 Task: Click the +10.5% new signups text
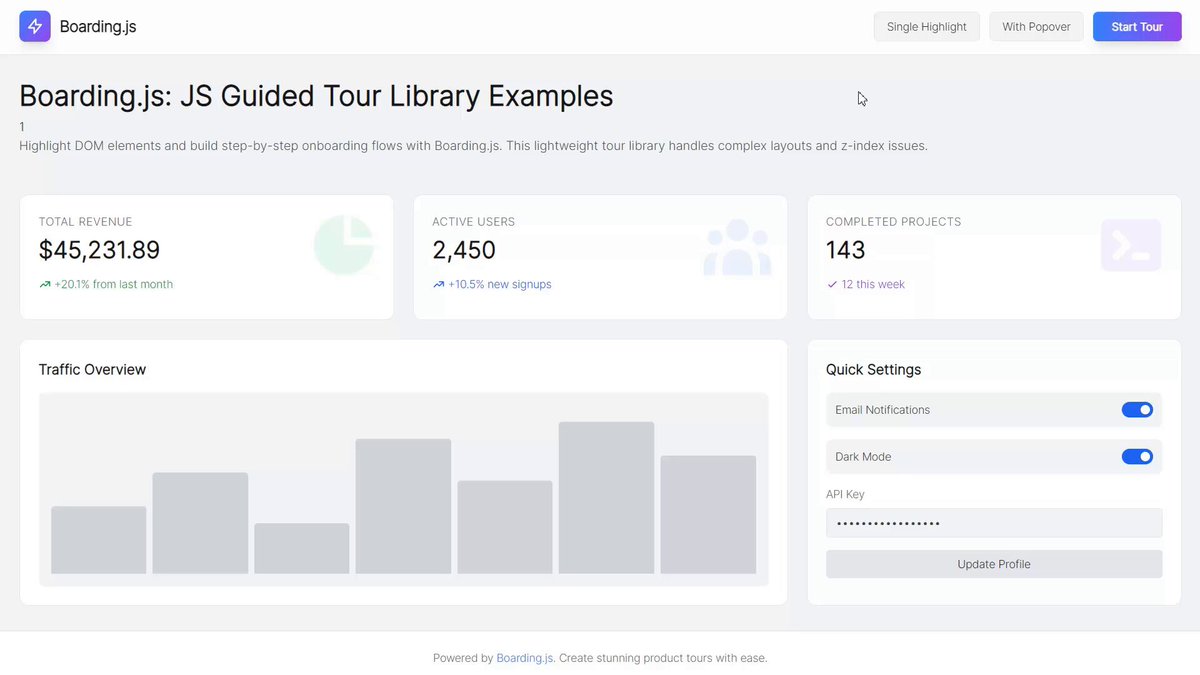click(x=500, y=285)
